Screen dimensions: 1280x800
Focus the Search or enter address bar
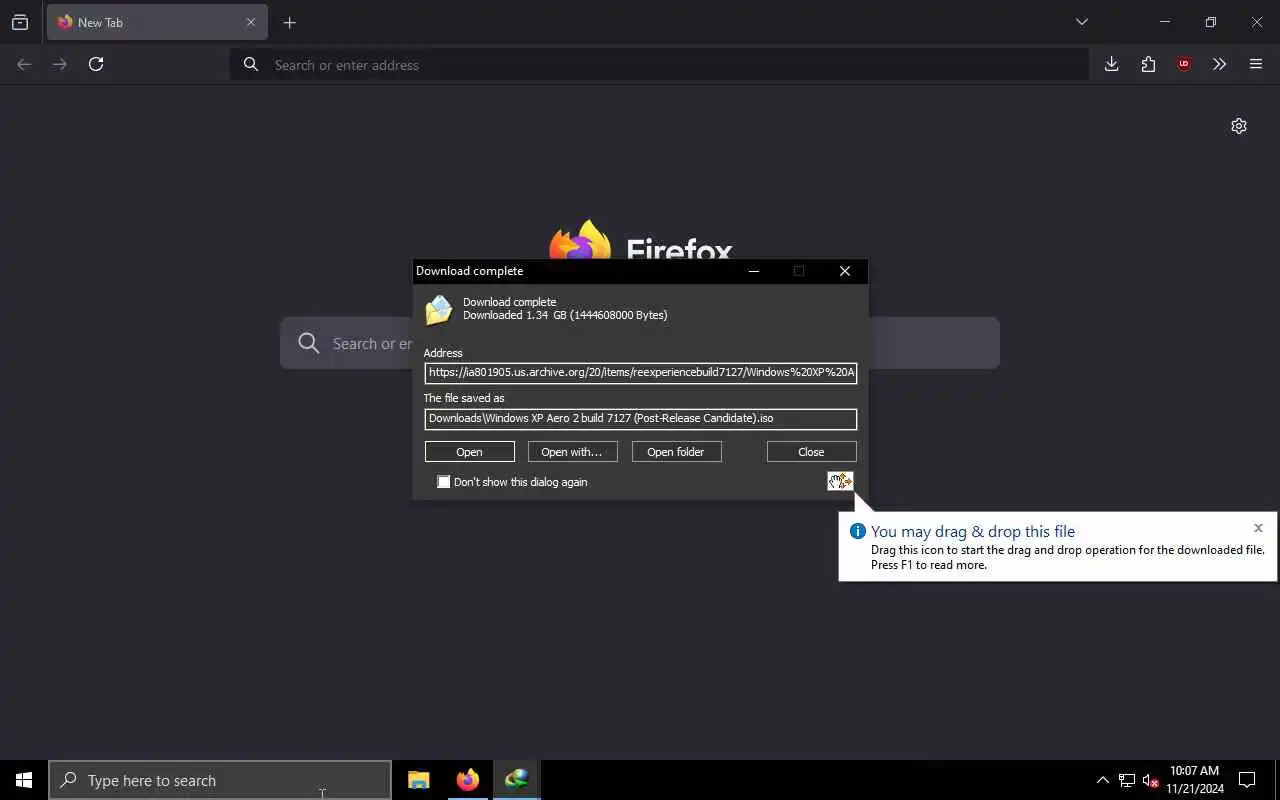pyautogui.click(x=660, y=65)
